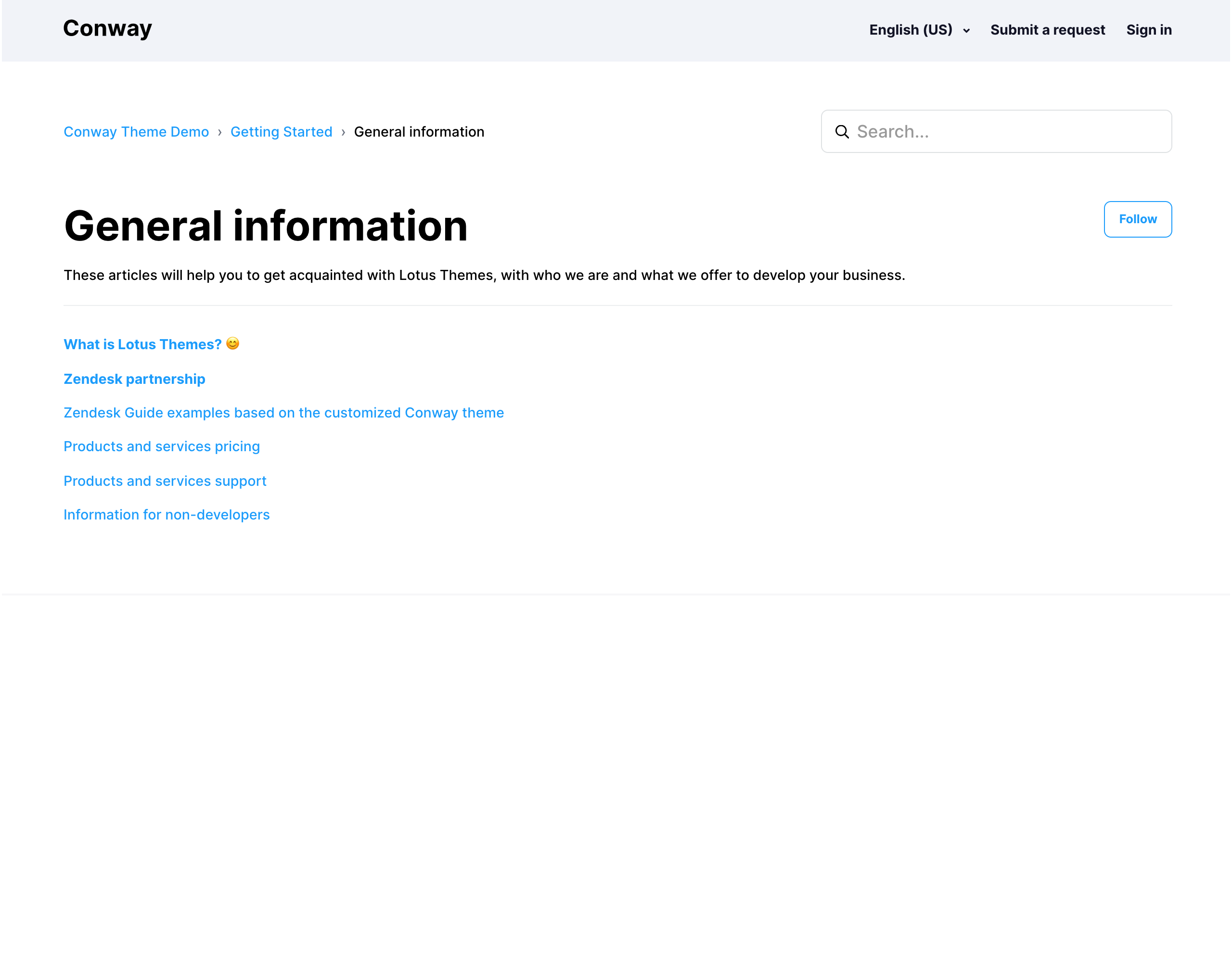This screenshot has width=1232, height=962.
Task: Click the General information page heading
Action: [265, 226]
